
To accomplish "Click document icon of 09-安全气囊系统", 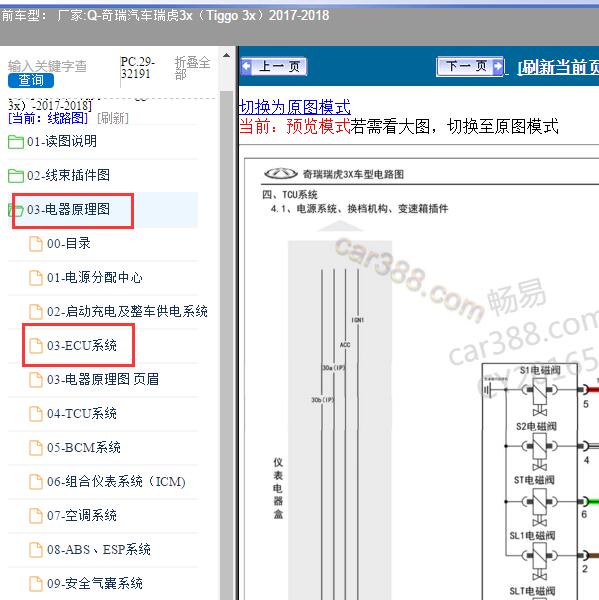I will (36, 584).
